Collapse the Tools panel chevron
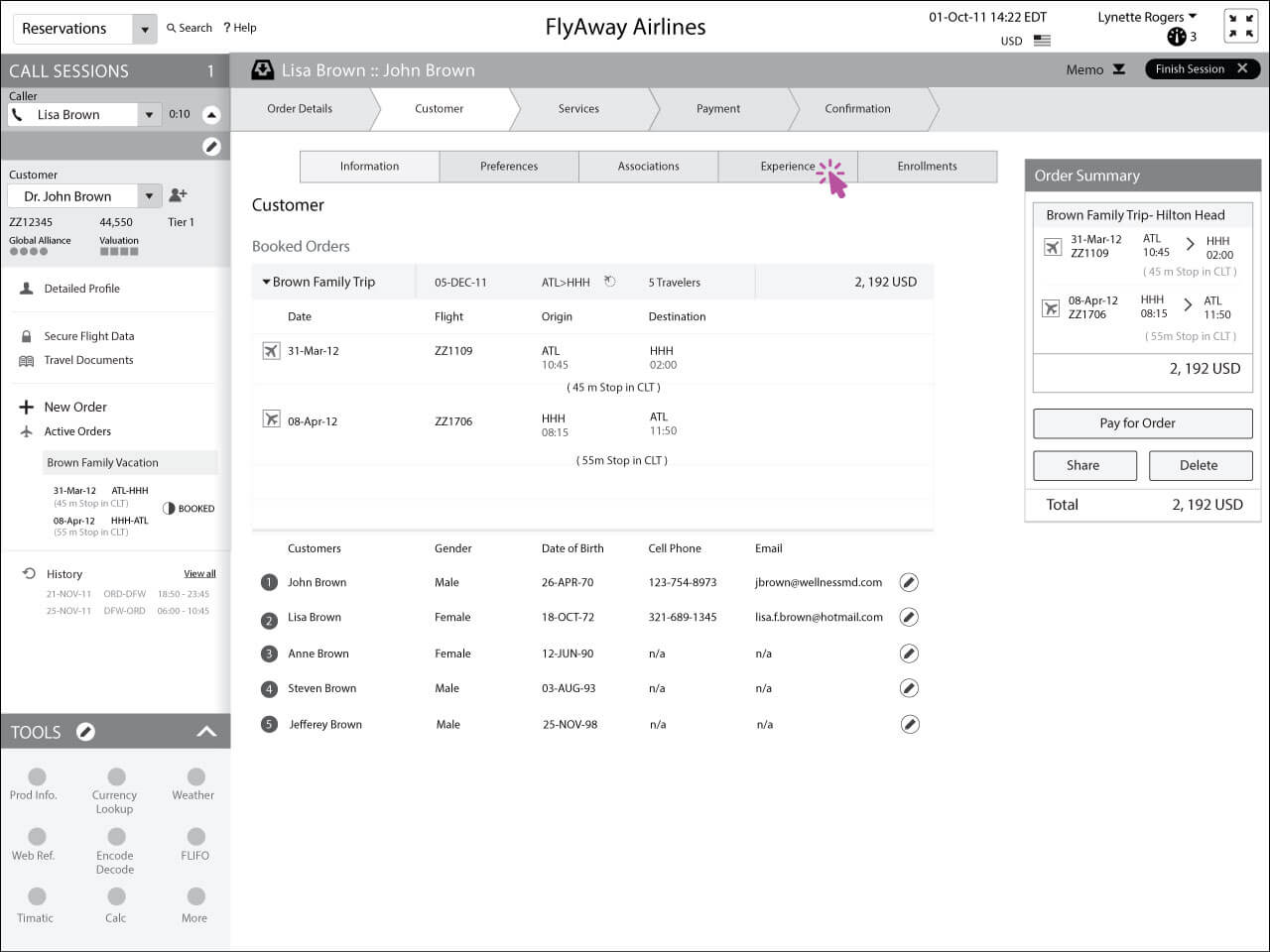The image size is (1270, 952). (206, 732)
